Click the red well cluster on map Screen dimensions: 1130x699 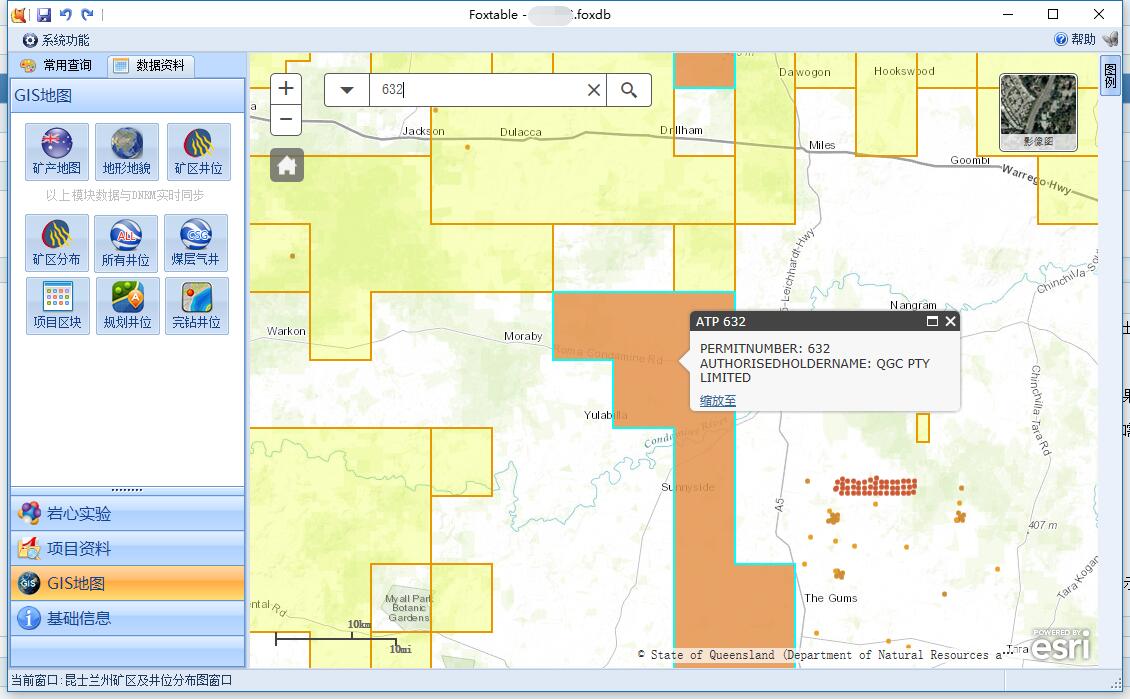(x=875, y=486)
